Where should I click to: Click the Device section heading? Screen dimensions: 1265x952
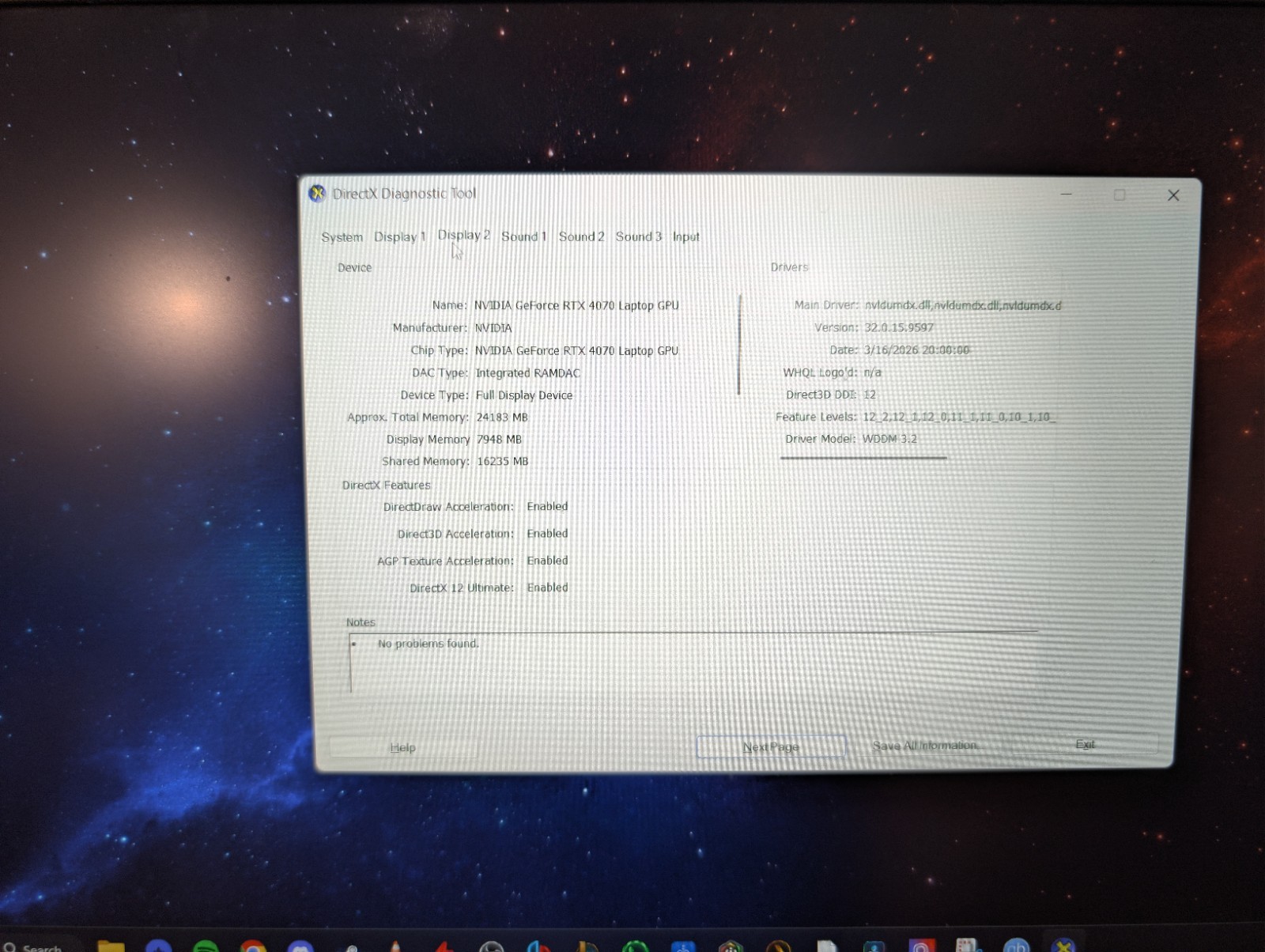354,268
